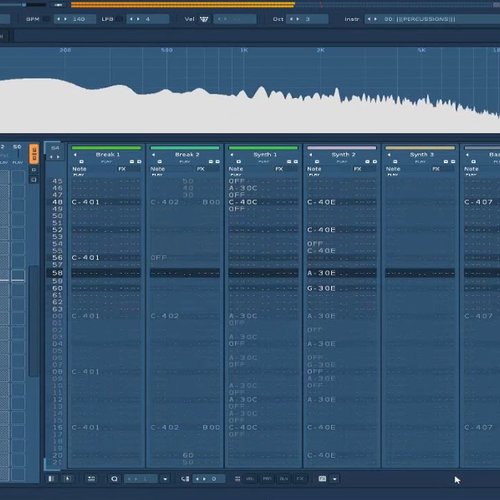Increase the BPM with its right arrow
The width and height of the screenshot is (500, 500).
pos(65,19)
